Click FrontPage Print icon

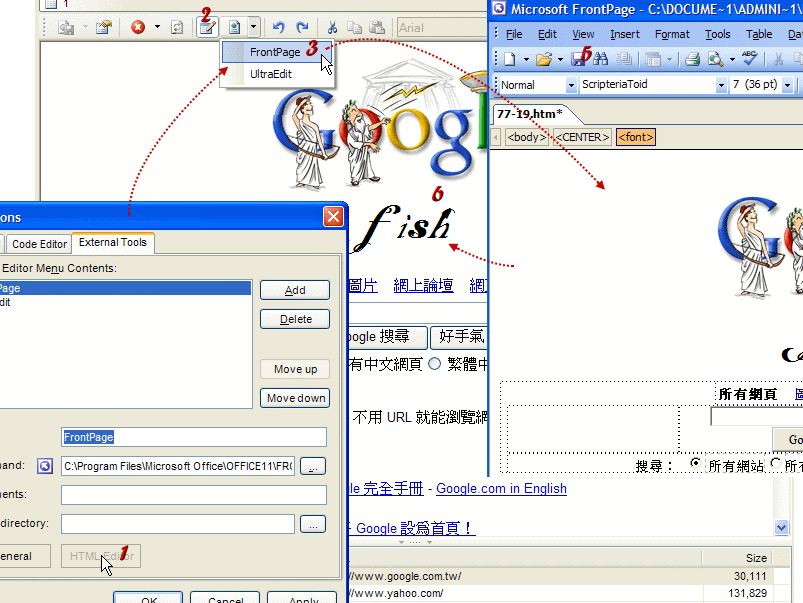(692, 59)
